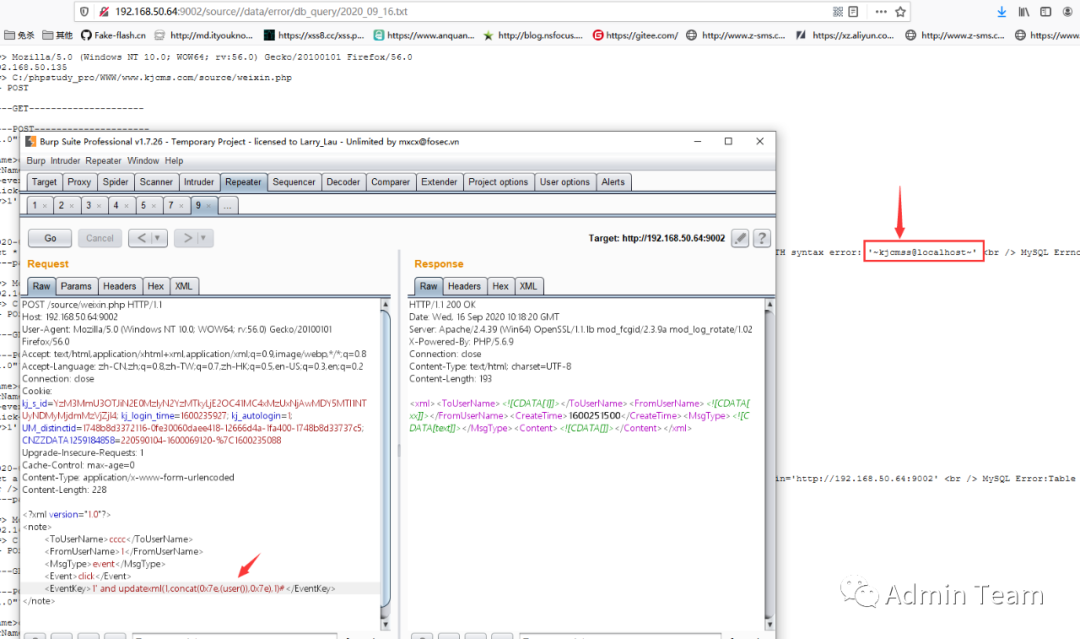Open page actions three-dot menu

click(x=881, y=12)
